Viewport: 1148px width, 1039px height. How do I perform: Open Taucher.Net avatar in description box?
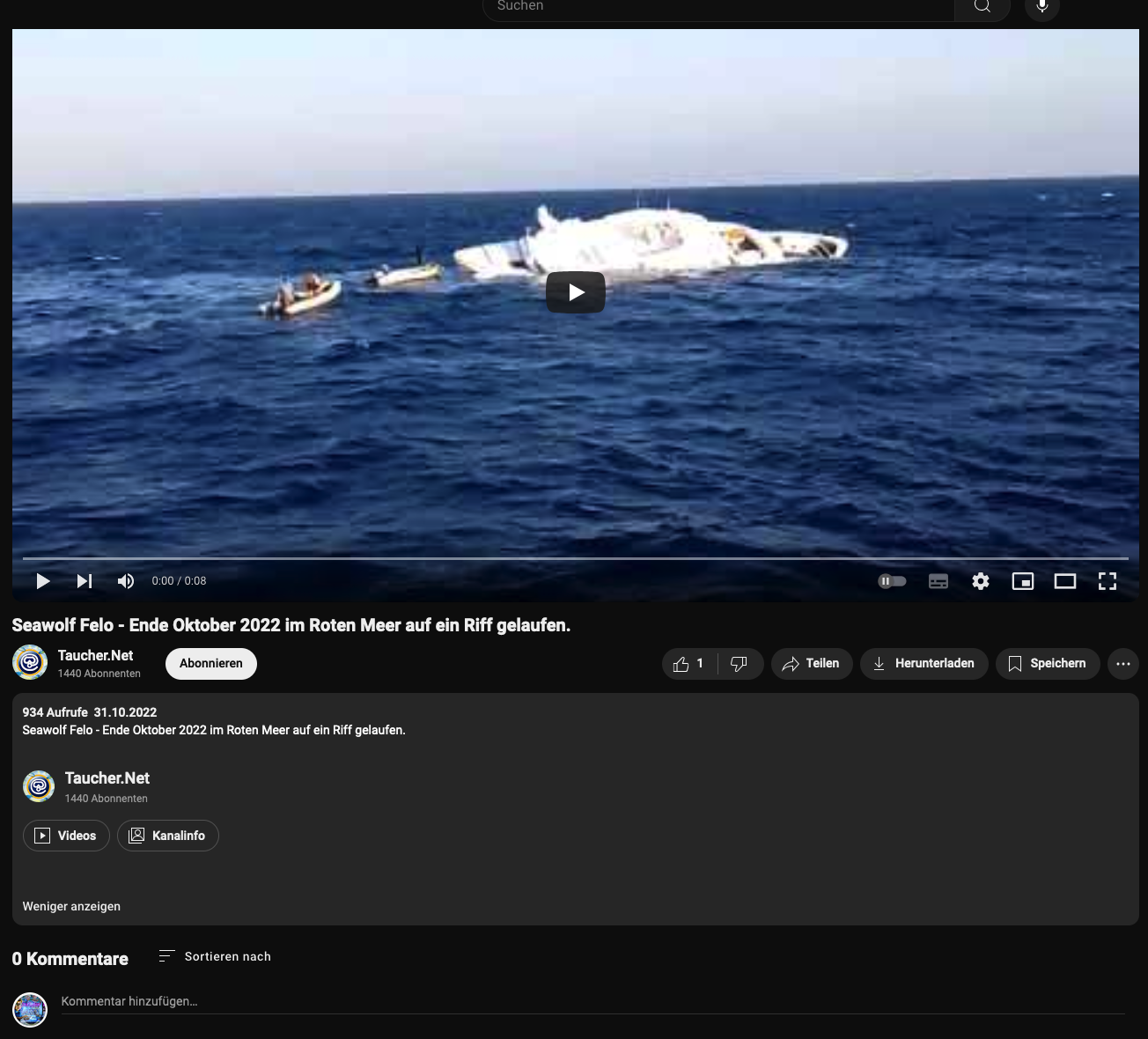[39, 786]
